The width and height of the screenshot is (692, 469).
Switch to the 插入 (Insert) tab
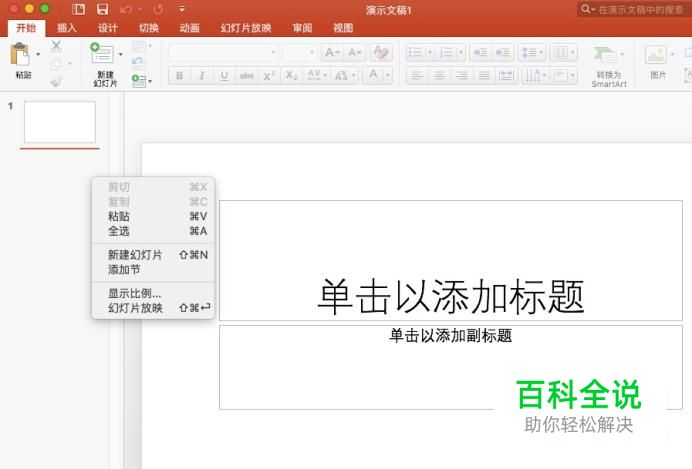click(x=67, y=28)
